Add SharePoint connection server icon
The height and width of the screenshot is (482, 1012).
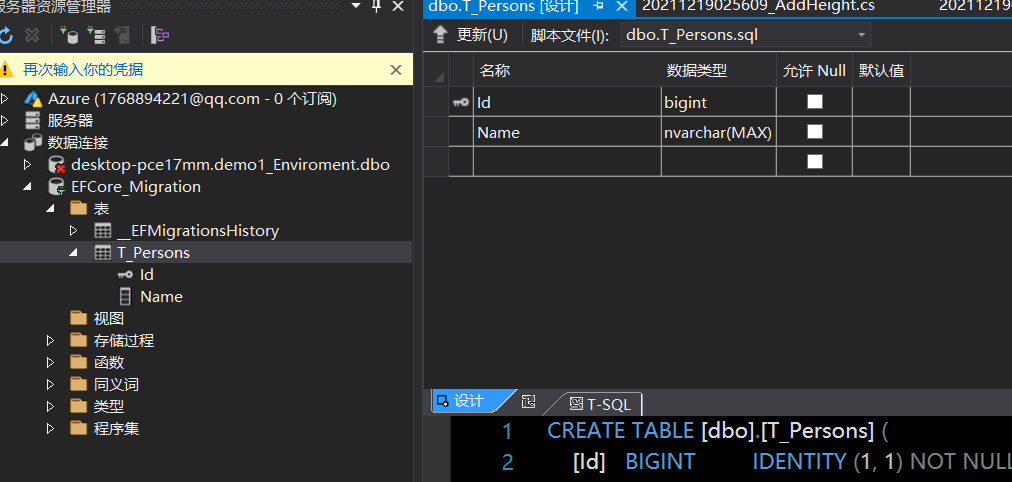tap(122, 35)
